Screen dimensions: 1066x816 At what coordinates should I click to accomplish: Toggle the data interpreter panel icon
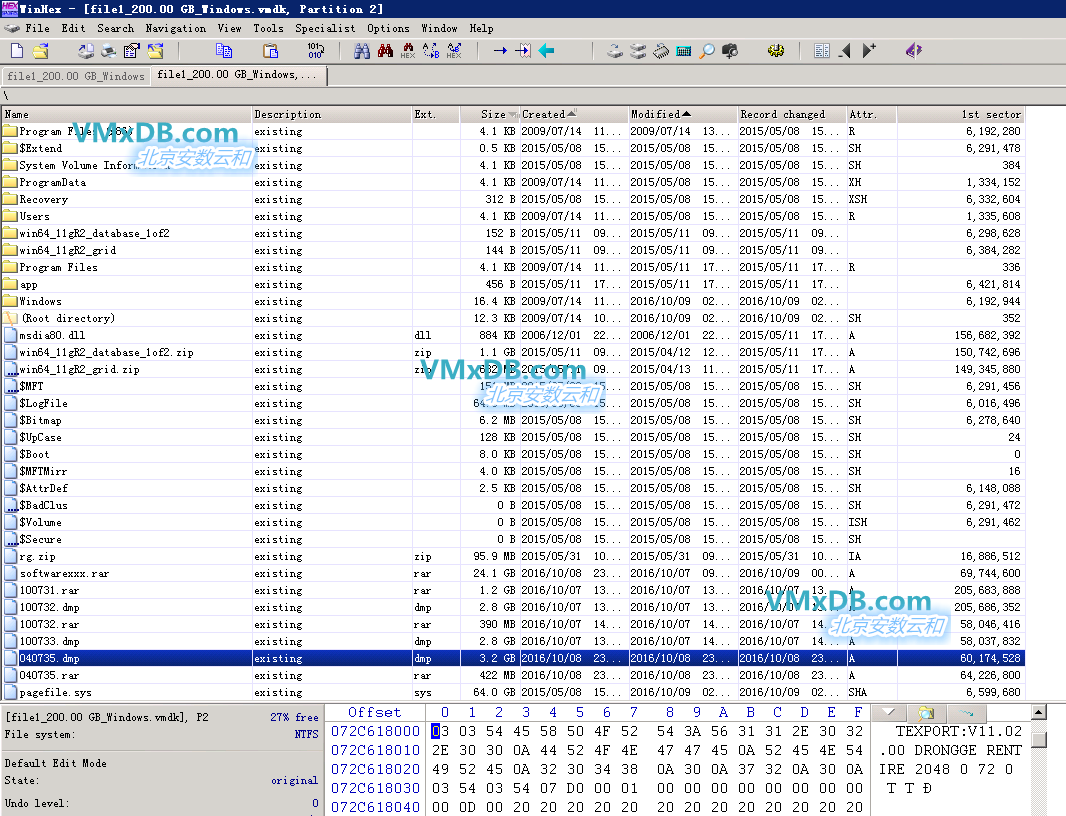coord(822,50)
